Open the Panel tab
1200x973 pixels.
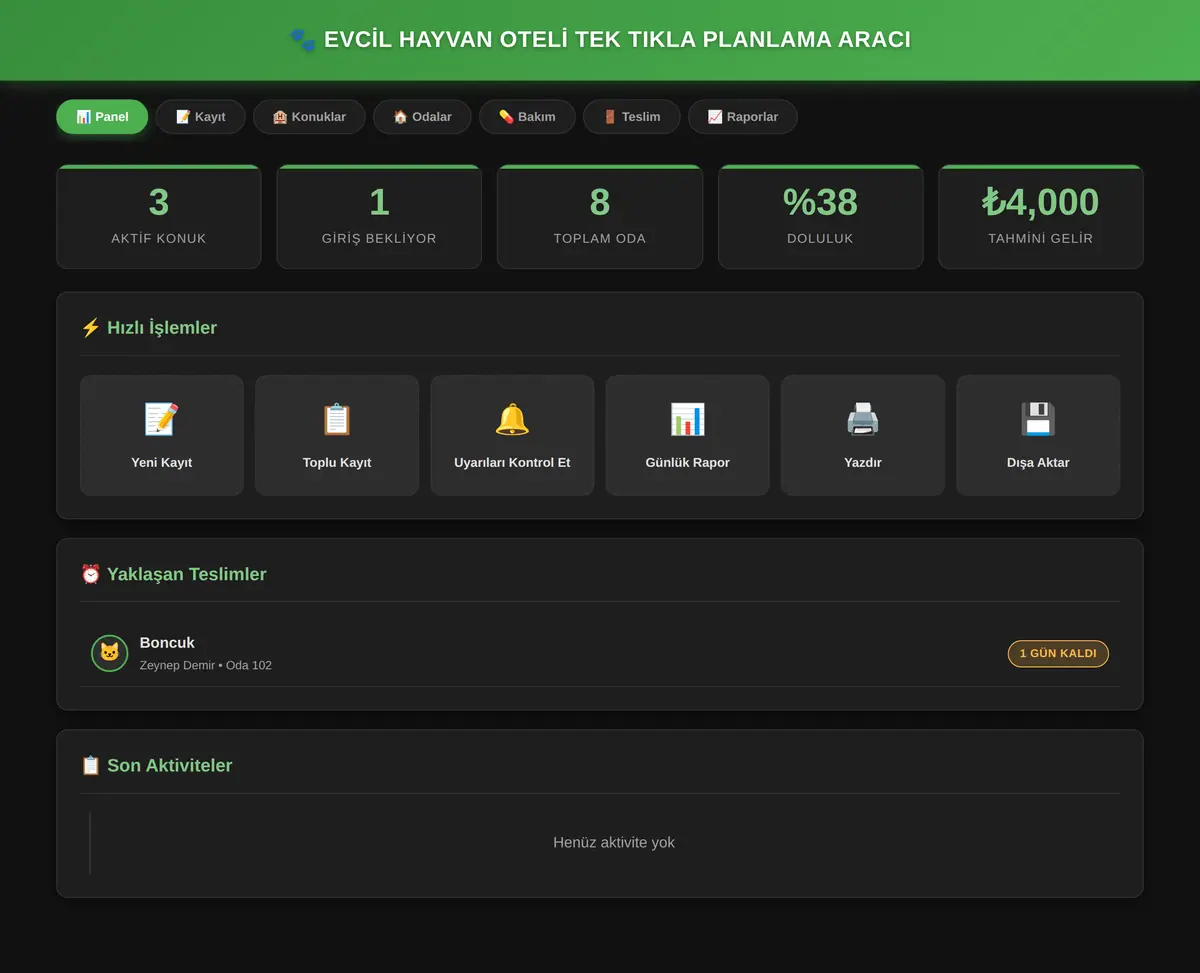(102, 117)
